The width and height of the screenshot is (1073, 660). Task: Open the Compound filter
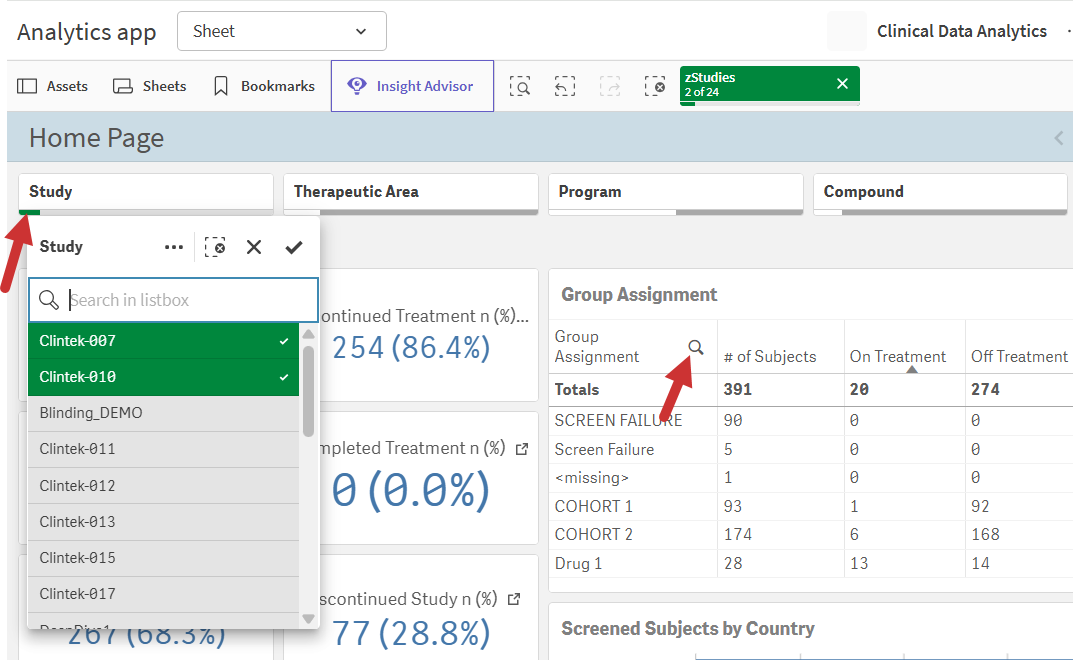pos(940,192)
